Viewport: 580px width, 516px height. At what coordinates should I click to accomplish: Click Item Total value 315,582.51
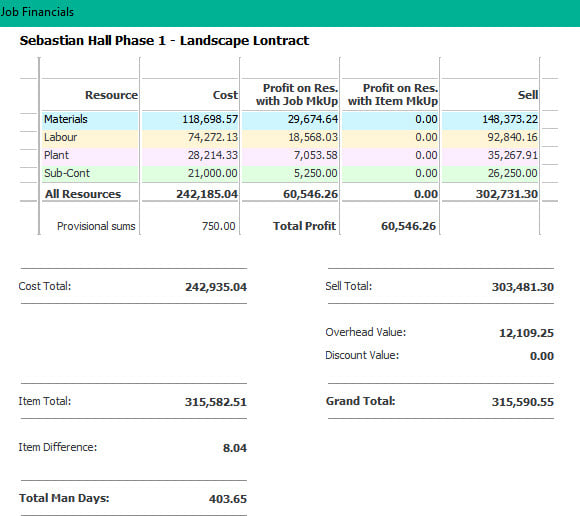click(216, 402)
